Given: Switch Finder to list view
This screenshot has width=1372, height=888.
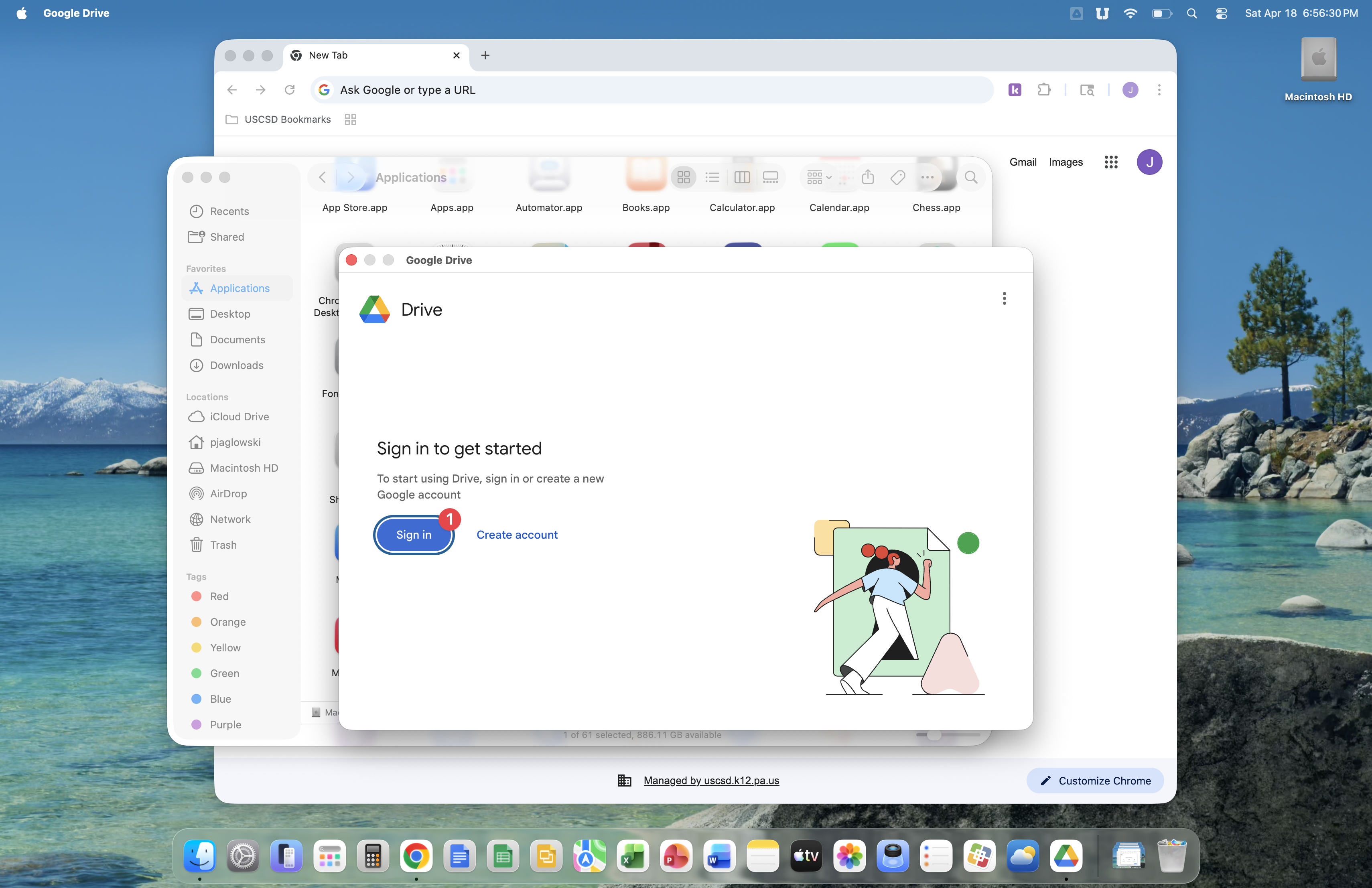Looking at the screenshot, I should click(x=712, y=178).
